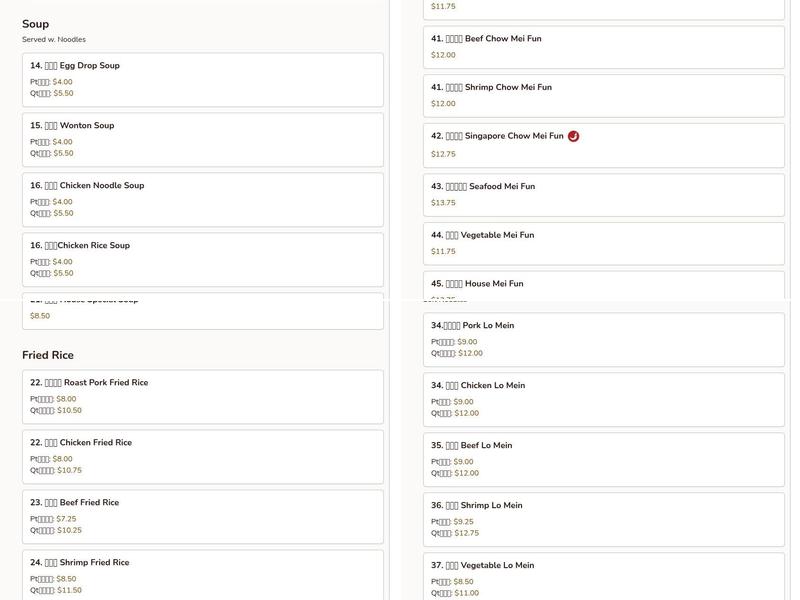
Task: Open the Shrimp Fried Rice card
Action: (x=202, y=575)
